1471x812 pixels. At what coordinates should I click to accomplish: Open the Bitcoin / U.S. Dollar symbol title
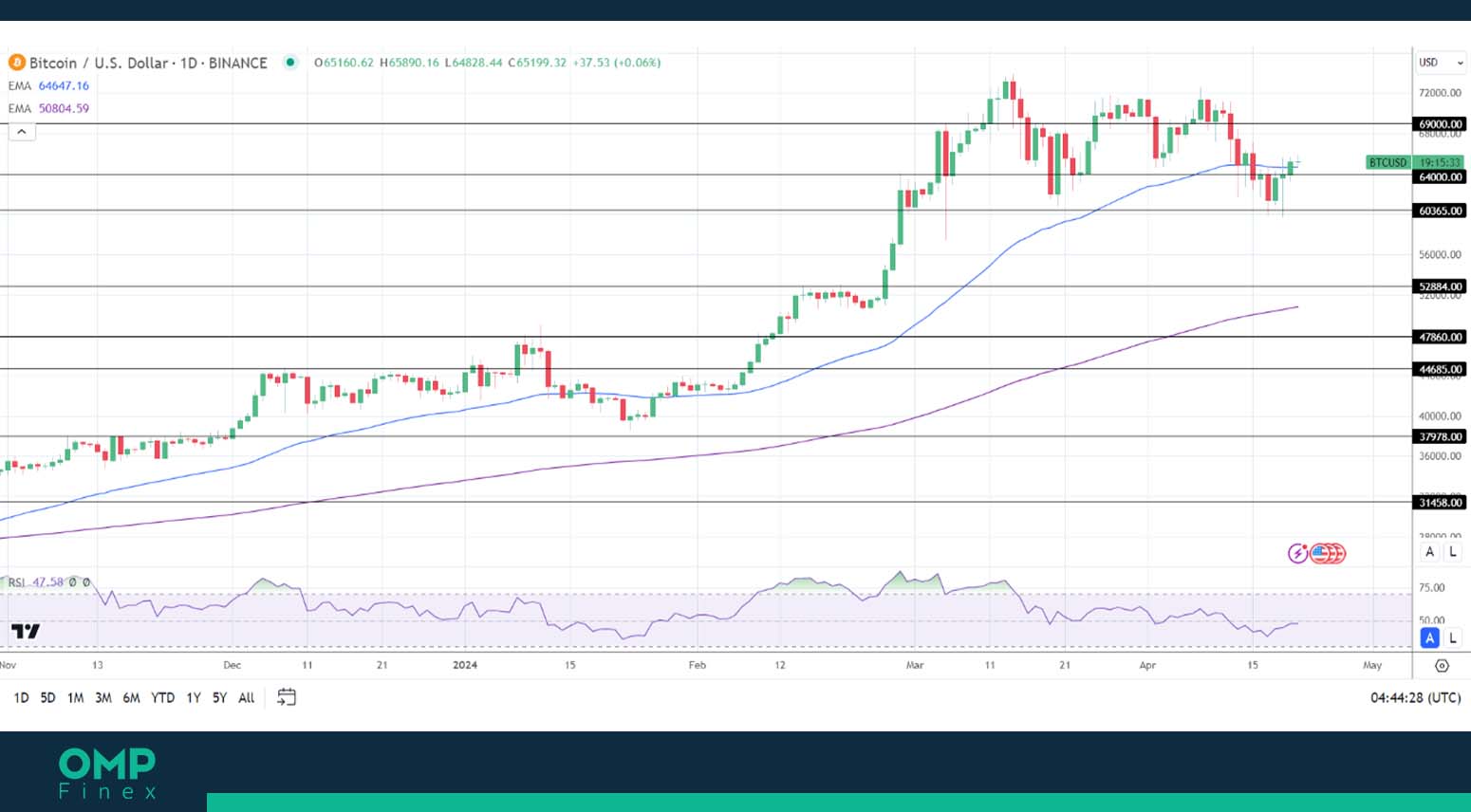pyautogui.click(x=148, y=63)
